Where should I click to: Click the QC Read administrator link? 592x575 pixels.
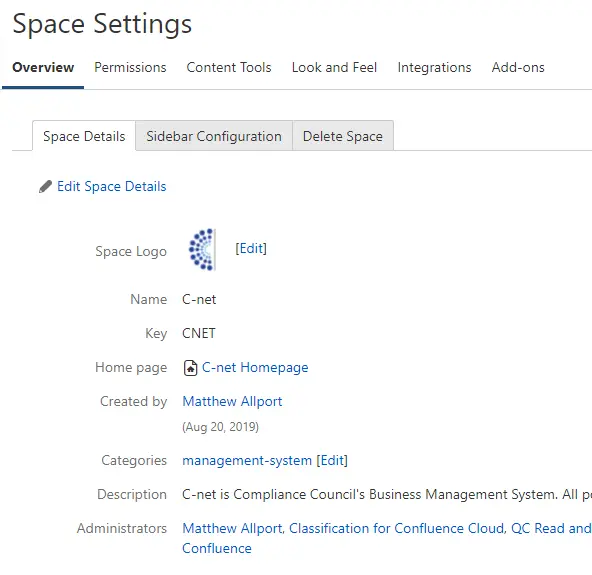click(551, 528)
